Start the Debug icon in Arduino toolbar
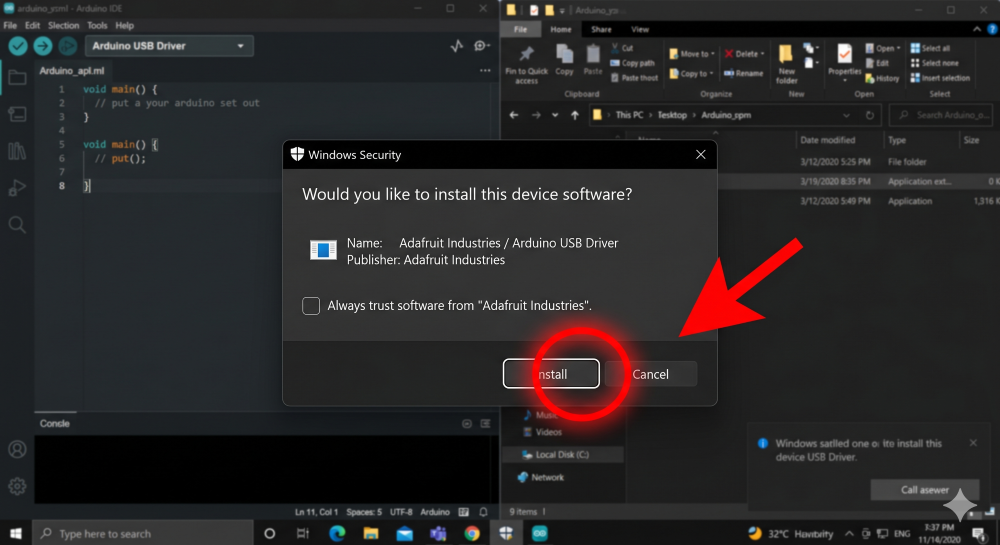Screen dimensions: 1000x545 pos(68,46)
